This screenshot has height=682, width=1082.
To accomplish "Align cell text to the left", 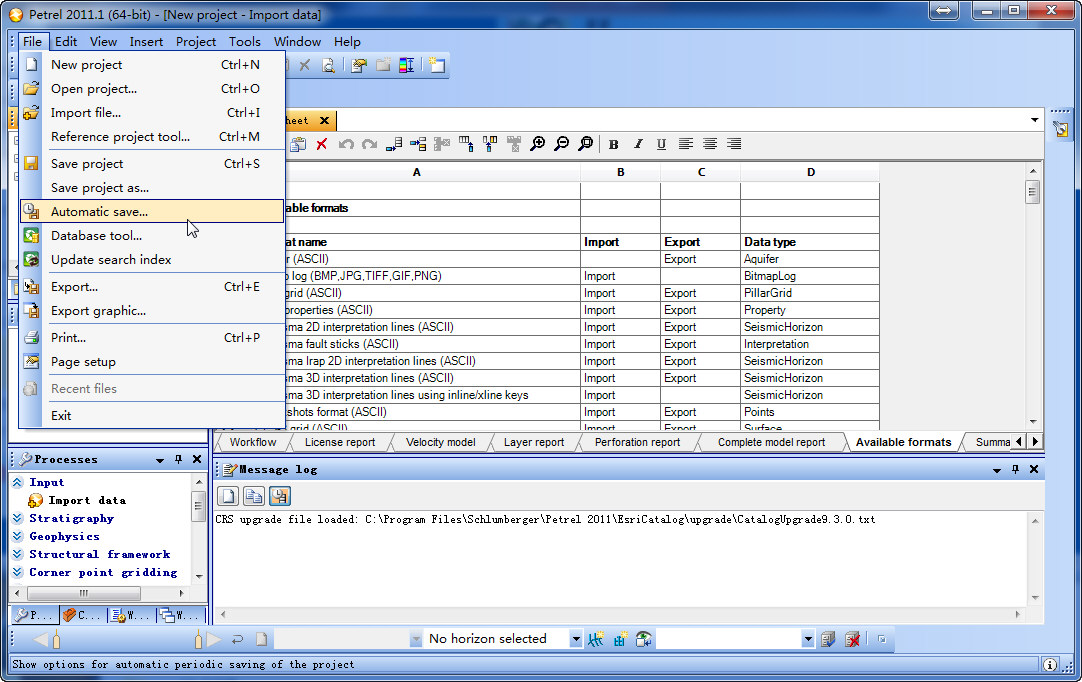I will 685,144.
